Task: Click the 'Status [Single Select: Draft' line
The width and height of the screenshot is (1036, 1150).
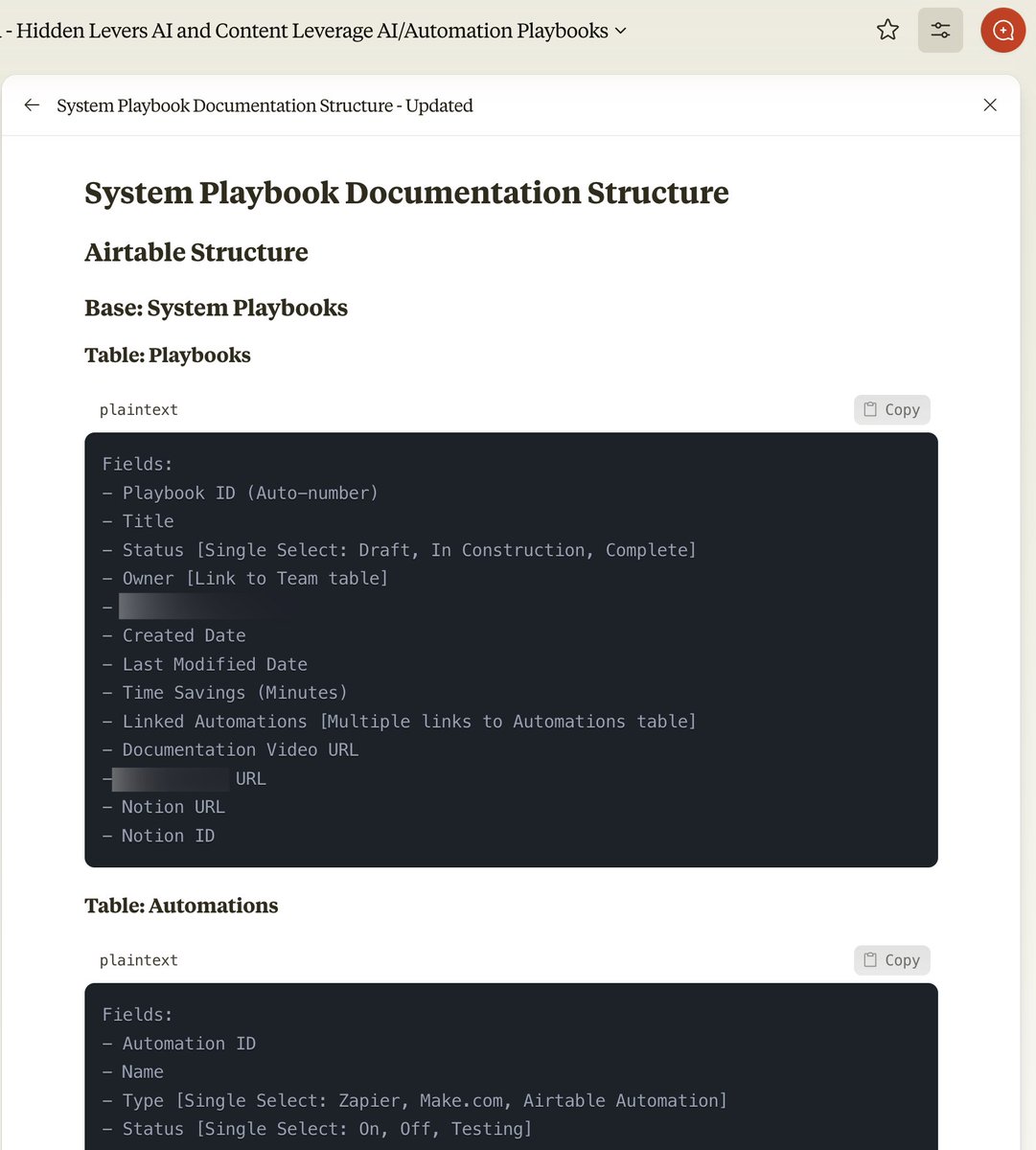Action: [x=400, y=550]
